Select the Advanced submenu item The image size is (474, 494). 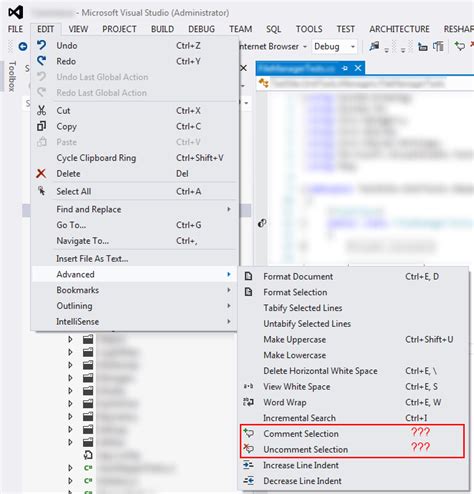(134, 274)
